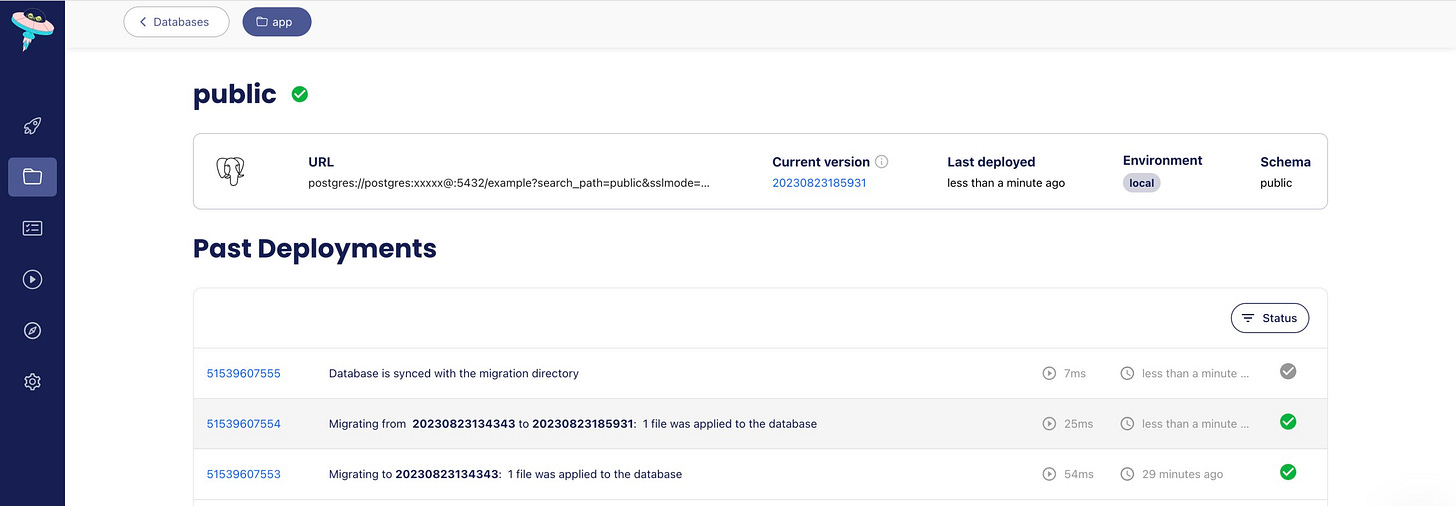Click the '29 minutes ago' timestamp

point(1182,474)
